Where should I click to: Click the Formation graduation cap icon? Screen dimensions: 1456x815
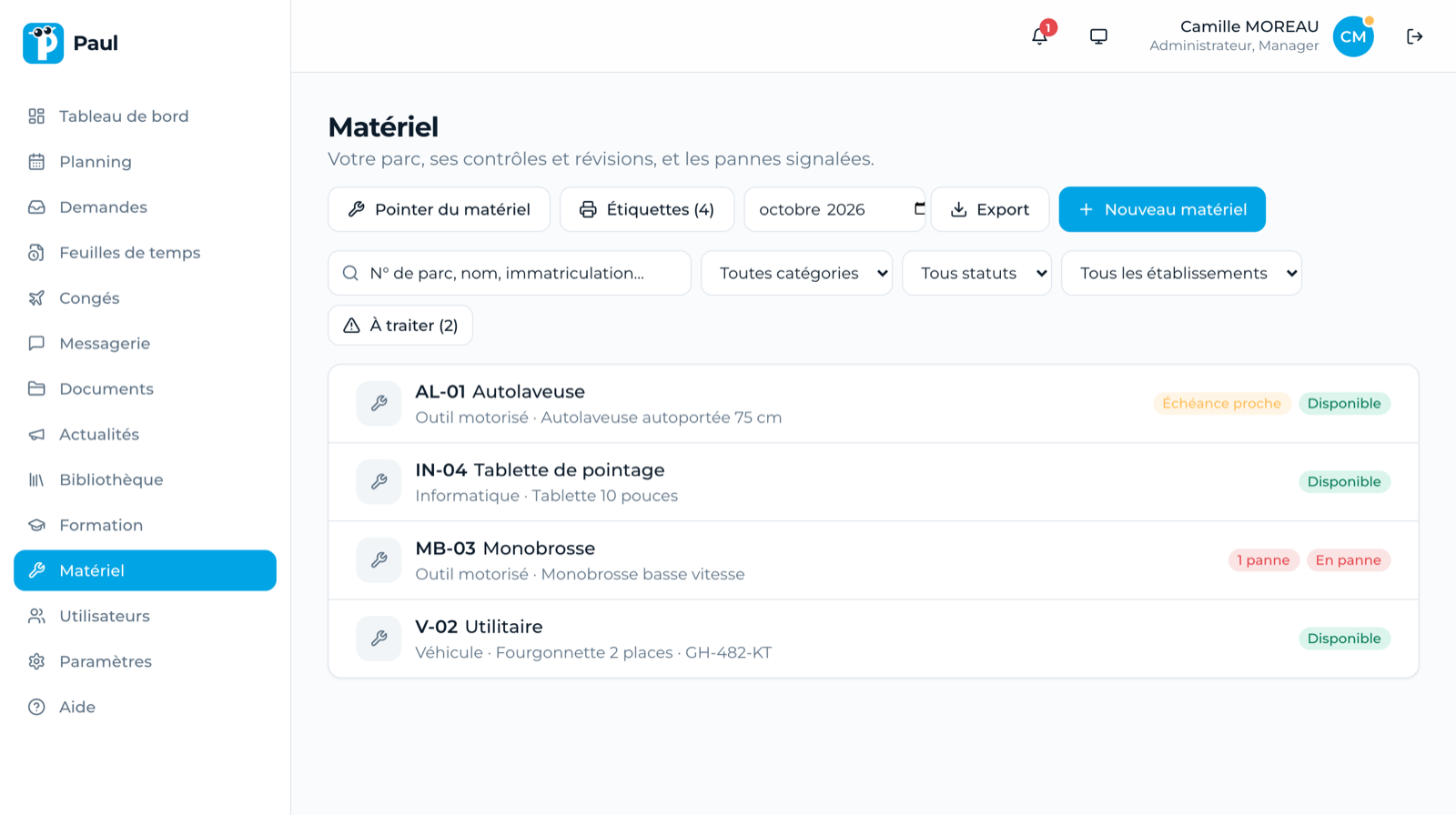pos(36,526)
